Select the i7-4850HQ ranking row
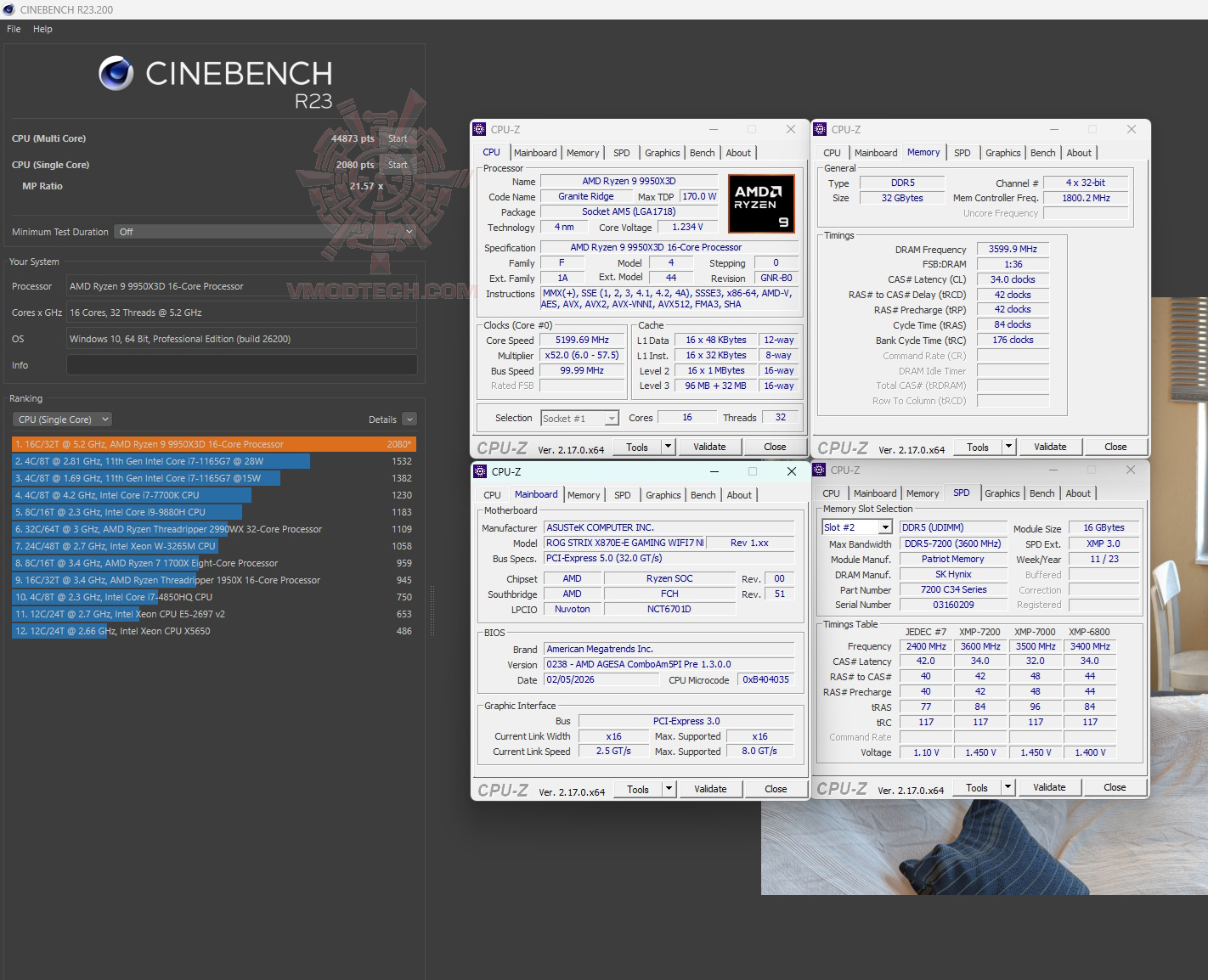Image resolution: width=1208 pixels, height=980 pixels. [x=214, y=597]
